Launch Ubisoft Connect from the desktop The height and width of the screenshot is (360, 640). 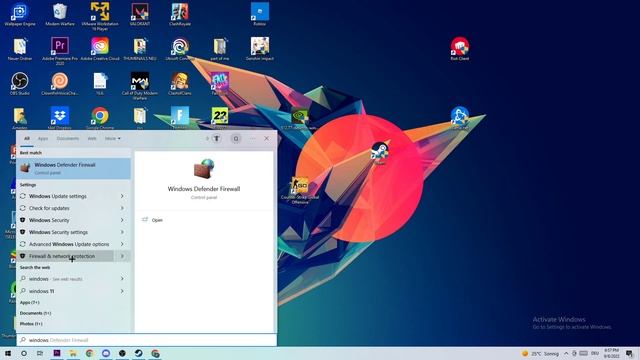pyautogui.click(x=180, y=49)
